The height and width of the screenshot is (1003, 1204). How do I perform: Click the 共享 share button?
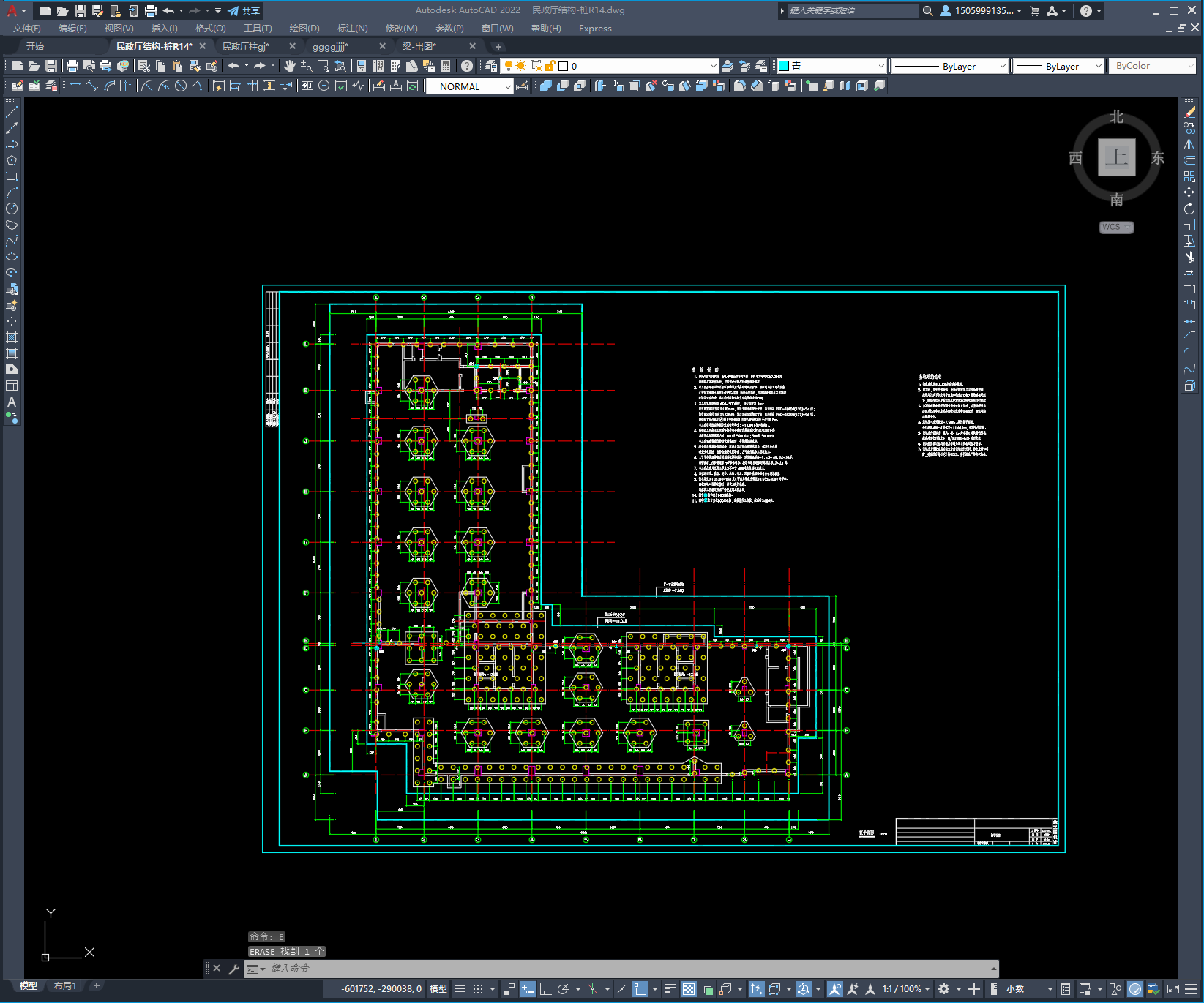tap(244, 11)
